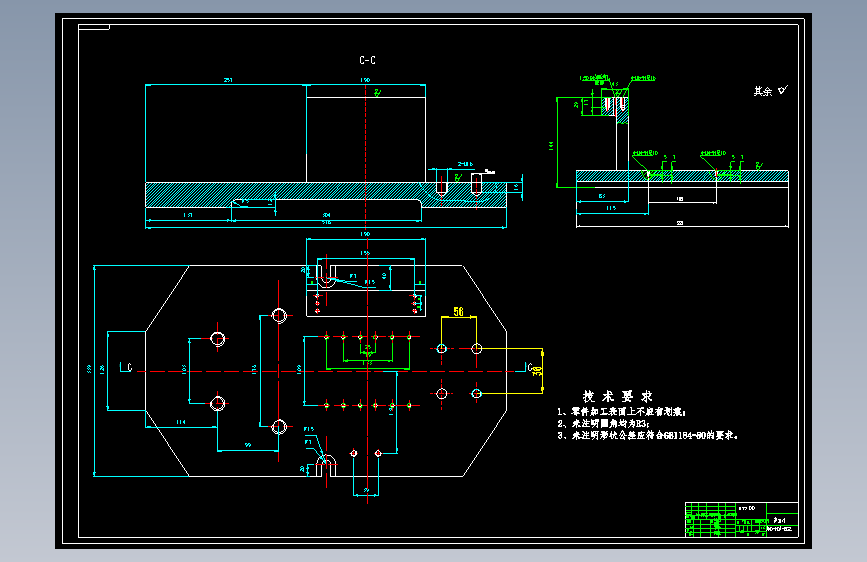Select the "技术要求" heading text
This screenshot has height=562, width=867.
pos(618,396)
